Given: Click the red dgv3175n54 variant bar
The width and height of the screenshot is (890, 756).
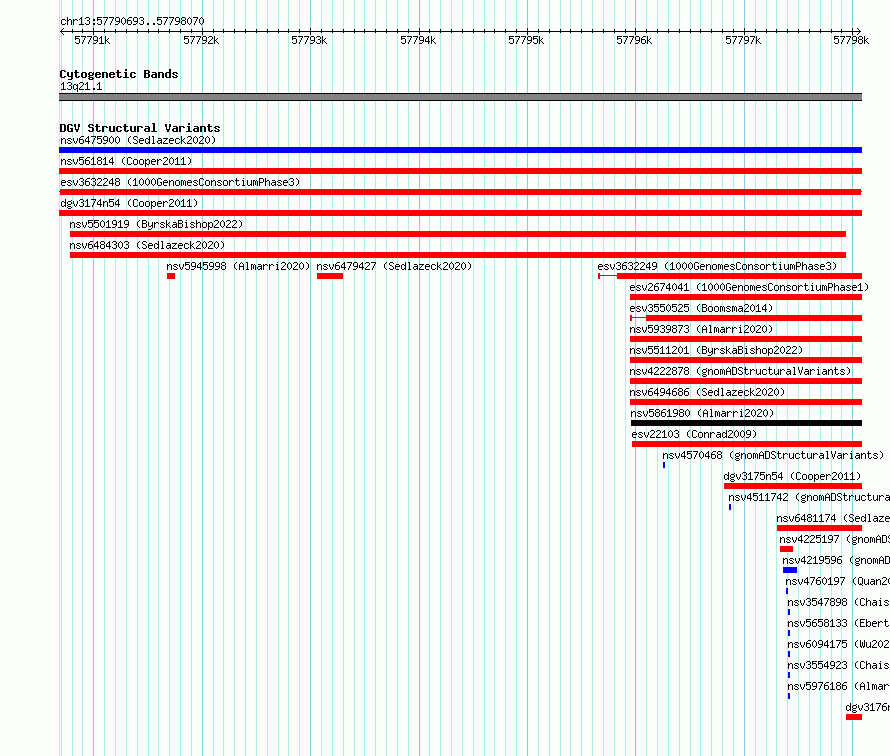Looking at the screenshot, I should (x=793, y=486).
